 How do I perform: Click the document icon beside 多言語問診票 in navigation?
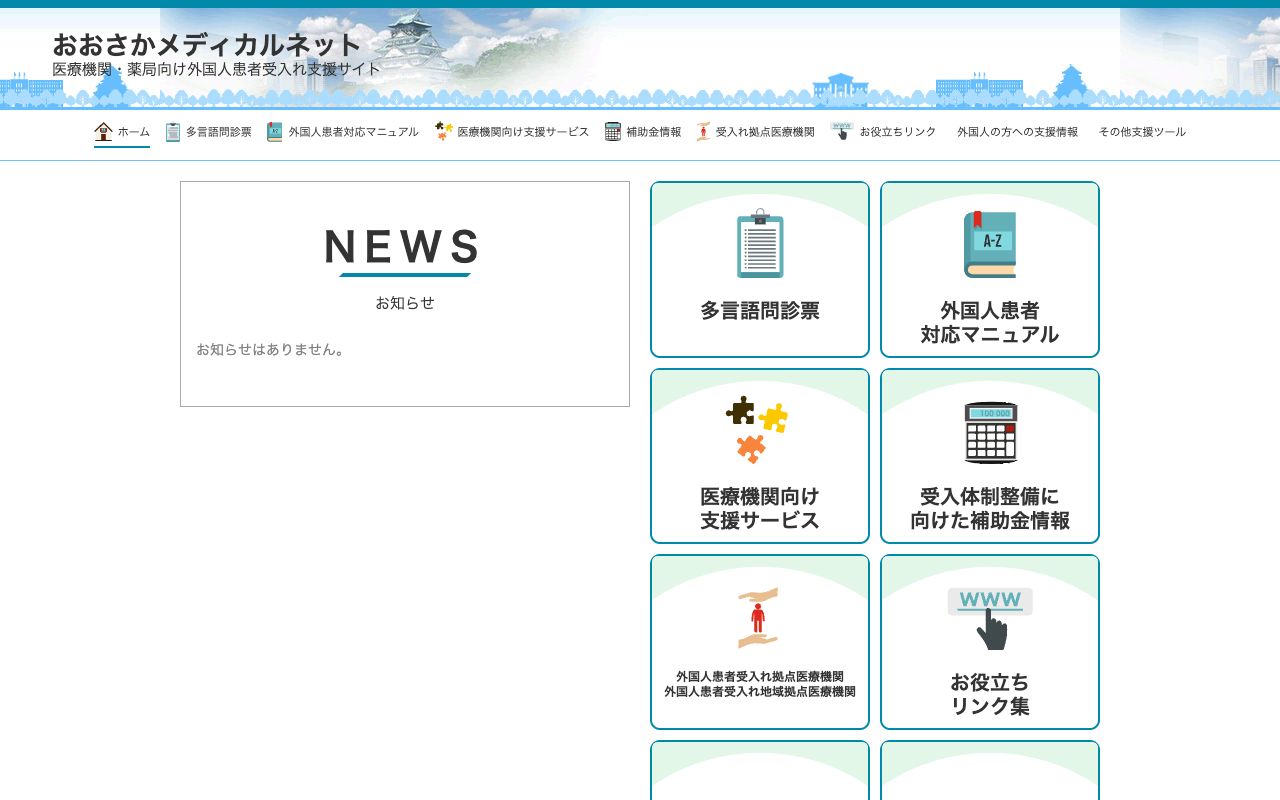(171, 131)
